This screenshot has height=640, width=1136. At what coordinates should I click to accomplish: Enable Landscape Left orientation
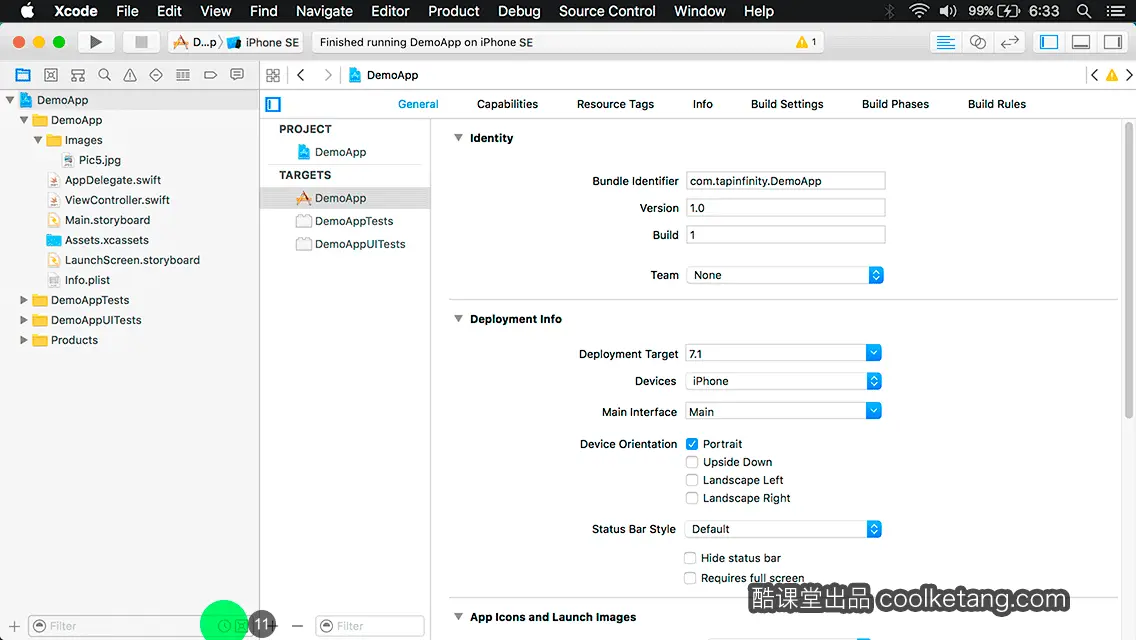(x=692, y=480)
